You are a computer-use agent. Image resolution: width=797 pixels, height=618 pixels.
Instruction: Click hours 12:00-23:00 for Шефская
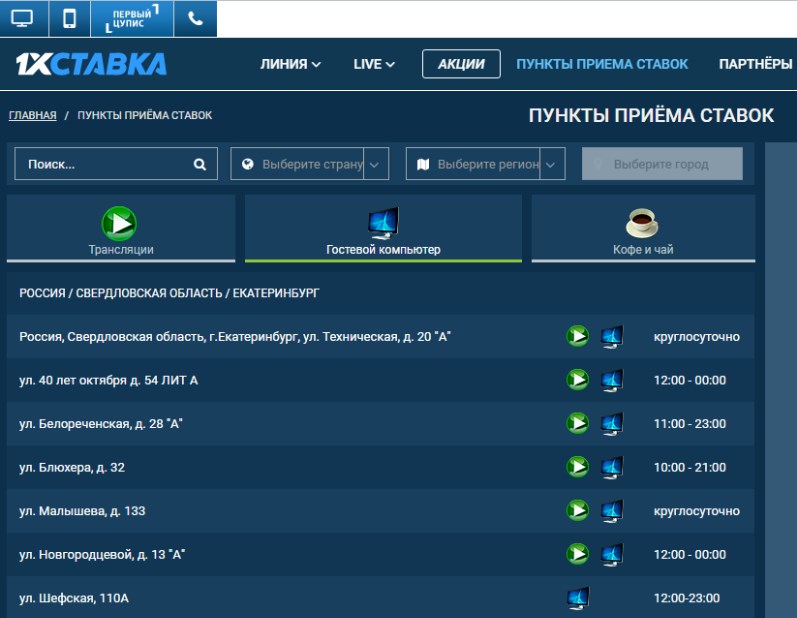click(687, 598)
